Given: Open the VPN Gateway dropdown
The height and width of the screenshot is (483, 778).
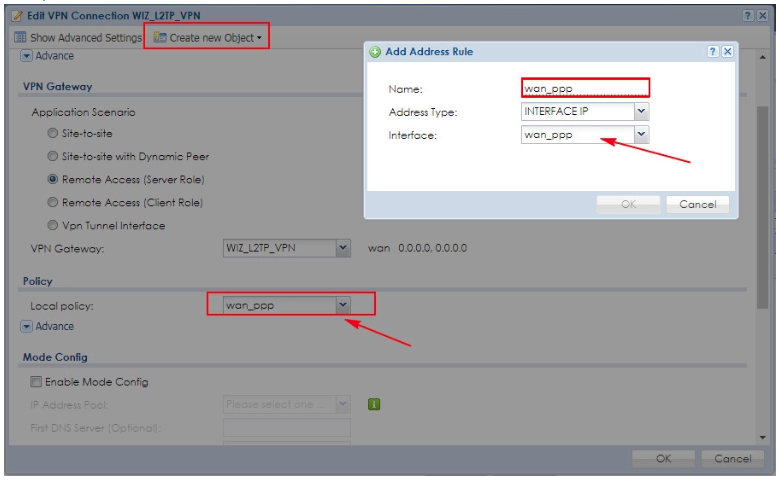Looking at the screenshot, I should (343, 247).
